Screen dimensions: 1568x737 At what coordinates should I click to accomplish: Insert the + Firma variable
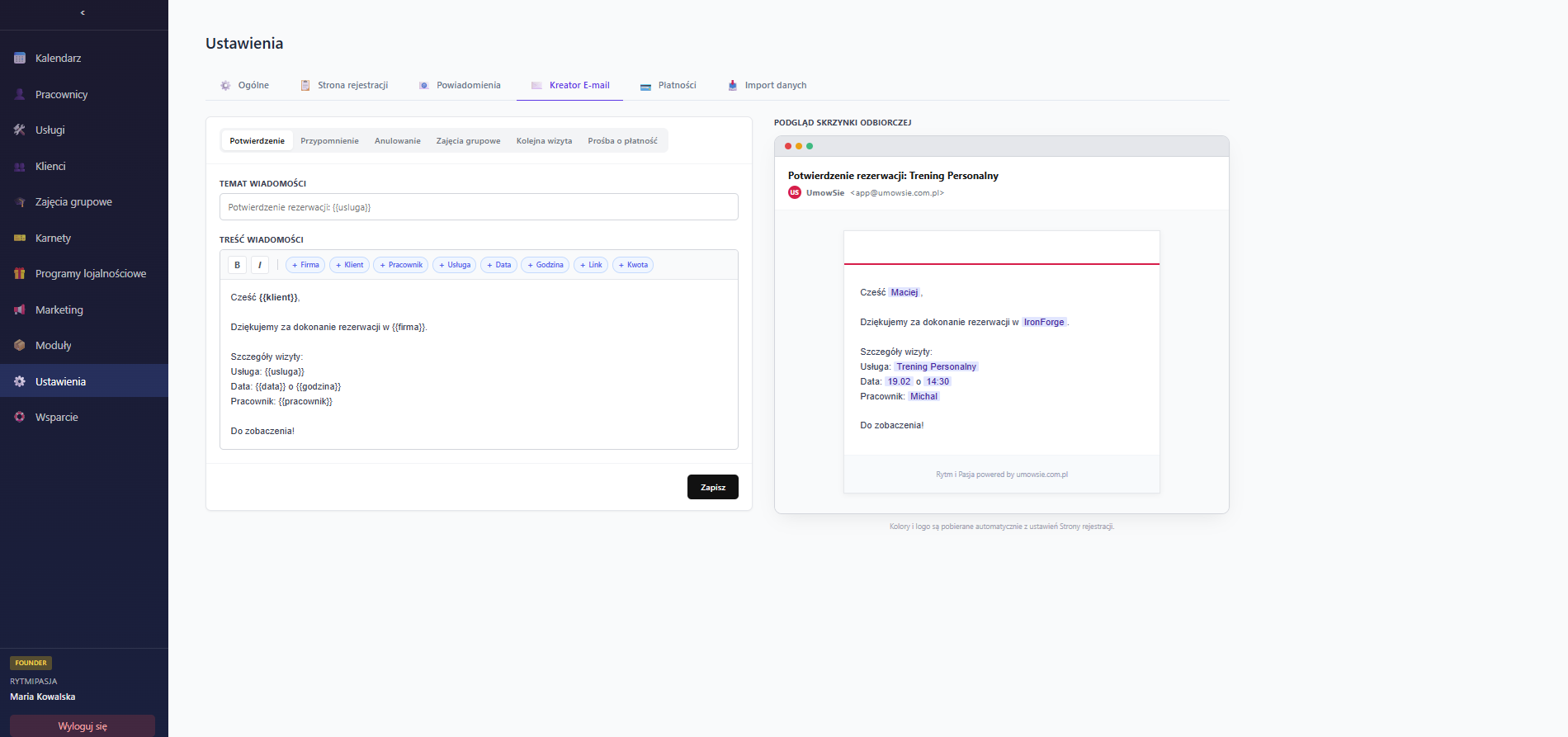tap(305, 265)
